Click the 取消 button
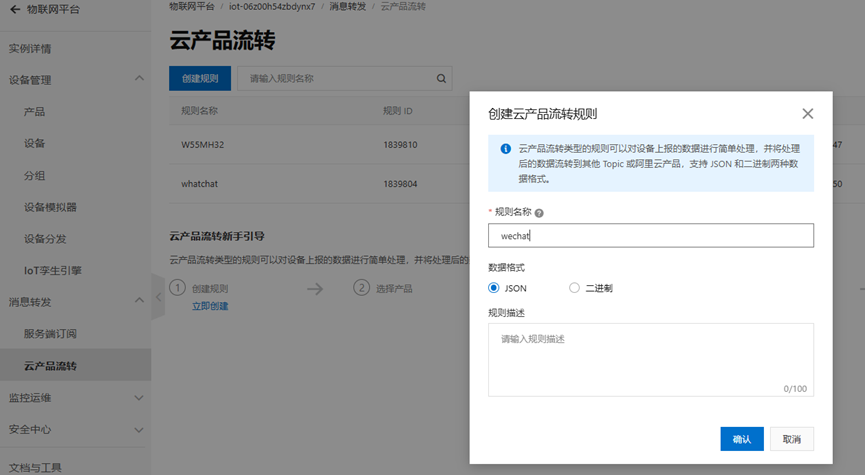 [x=791, y=439]
